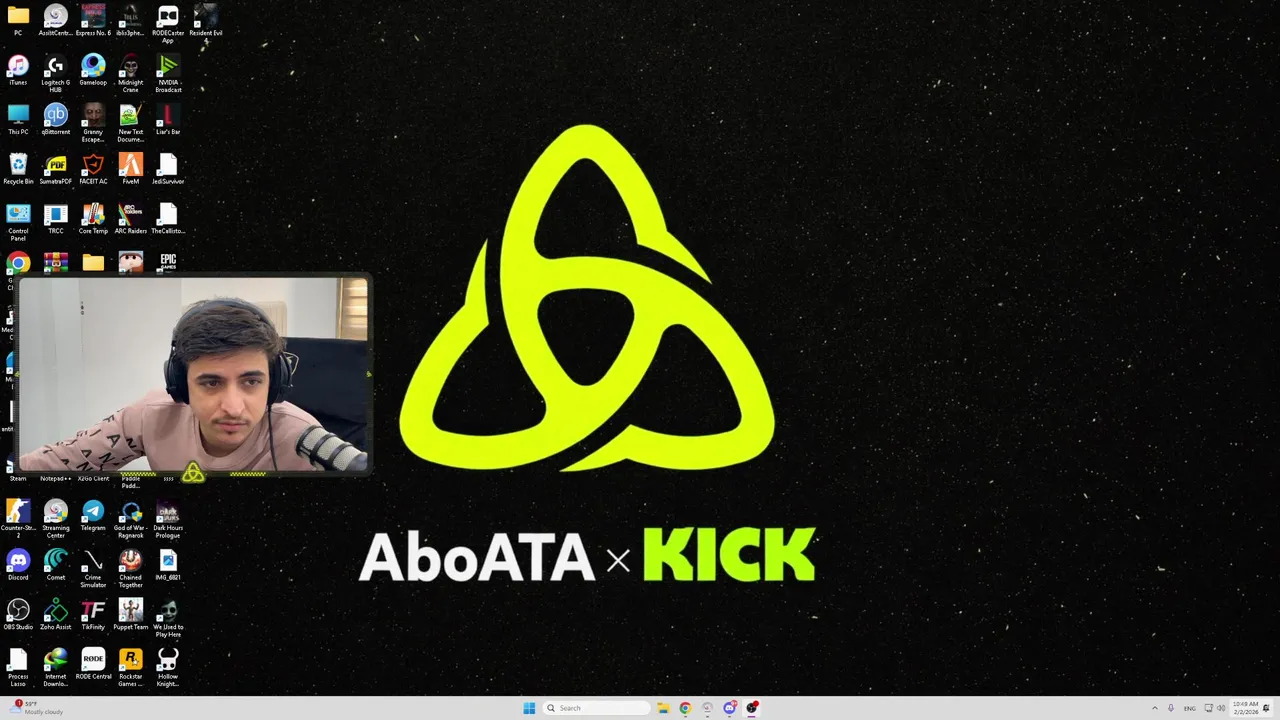This screenshot has width=1280, height=720.
Task: Open the Windows Start menu
Action: click(x=529, y=708)
